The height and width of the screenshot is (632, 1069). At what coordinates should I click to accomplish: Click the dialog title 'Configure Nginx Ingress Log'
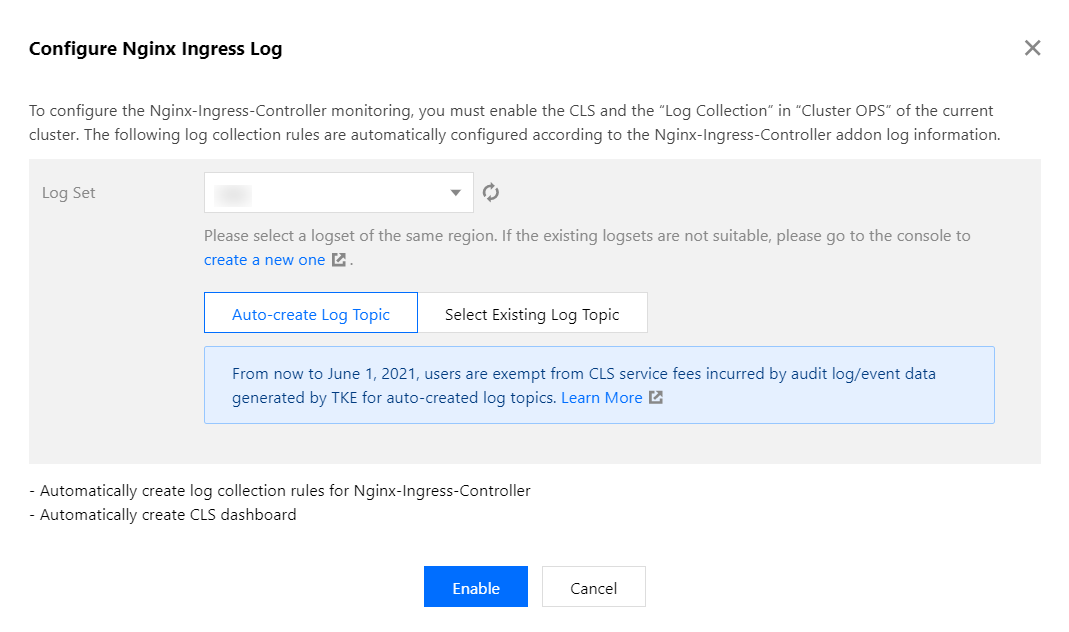(x=155, y=48)
